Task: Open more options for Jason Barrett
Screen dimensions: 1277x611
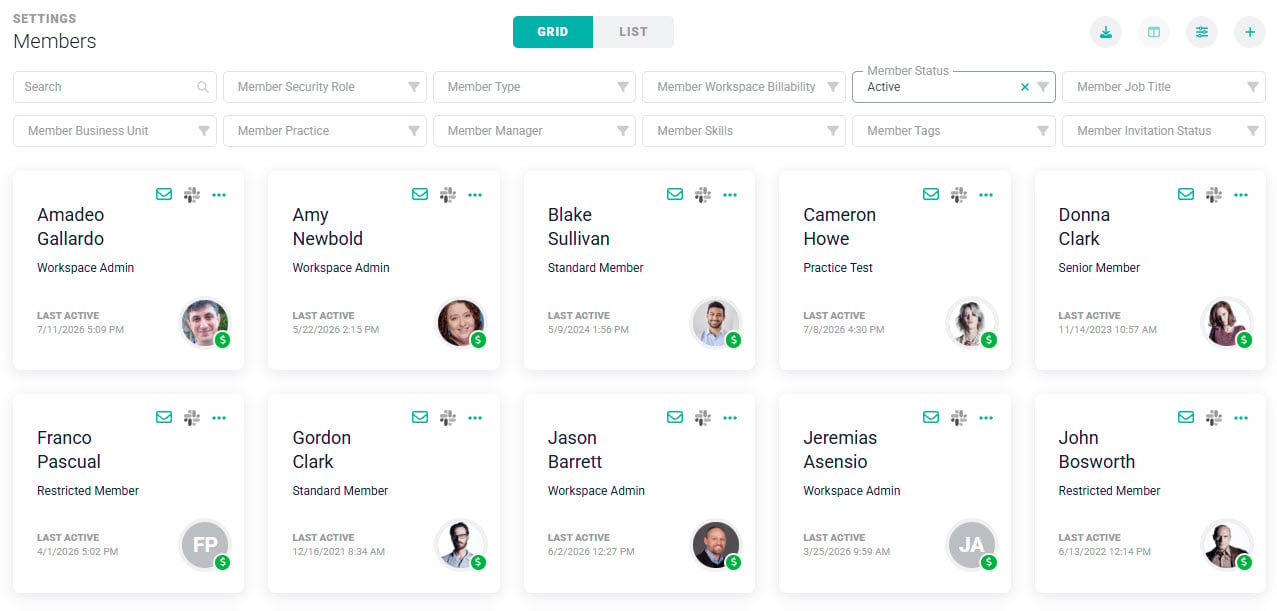Action: coord(730,418)
